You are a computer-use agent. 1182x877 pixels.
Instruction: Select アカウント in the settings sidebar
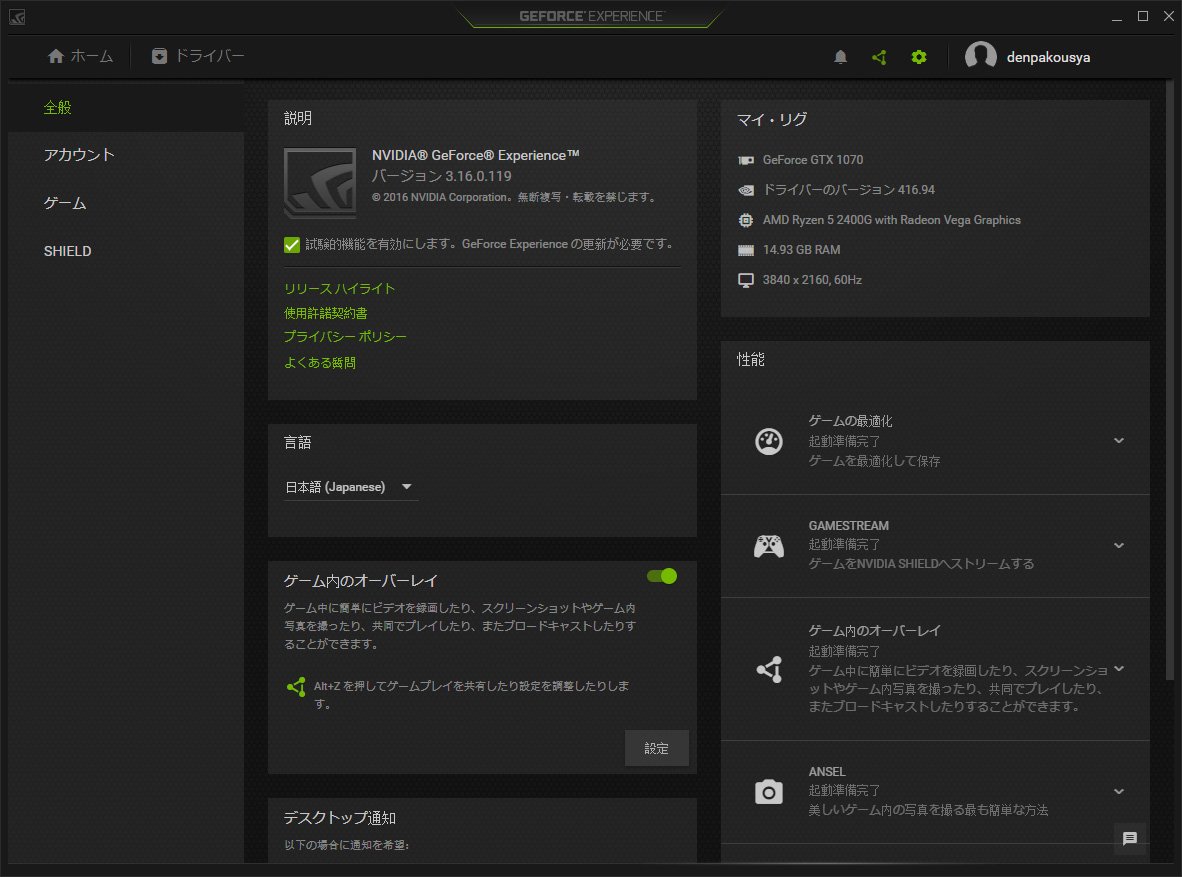[126, 155]
